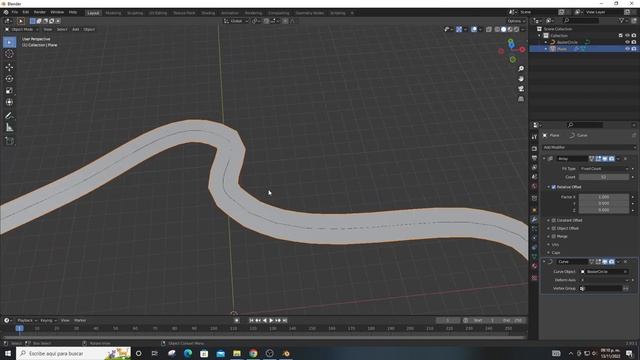The image size is (640, 360).
Task: Switch to wireframe viewport shading mode
Action: coord(497,29)
